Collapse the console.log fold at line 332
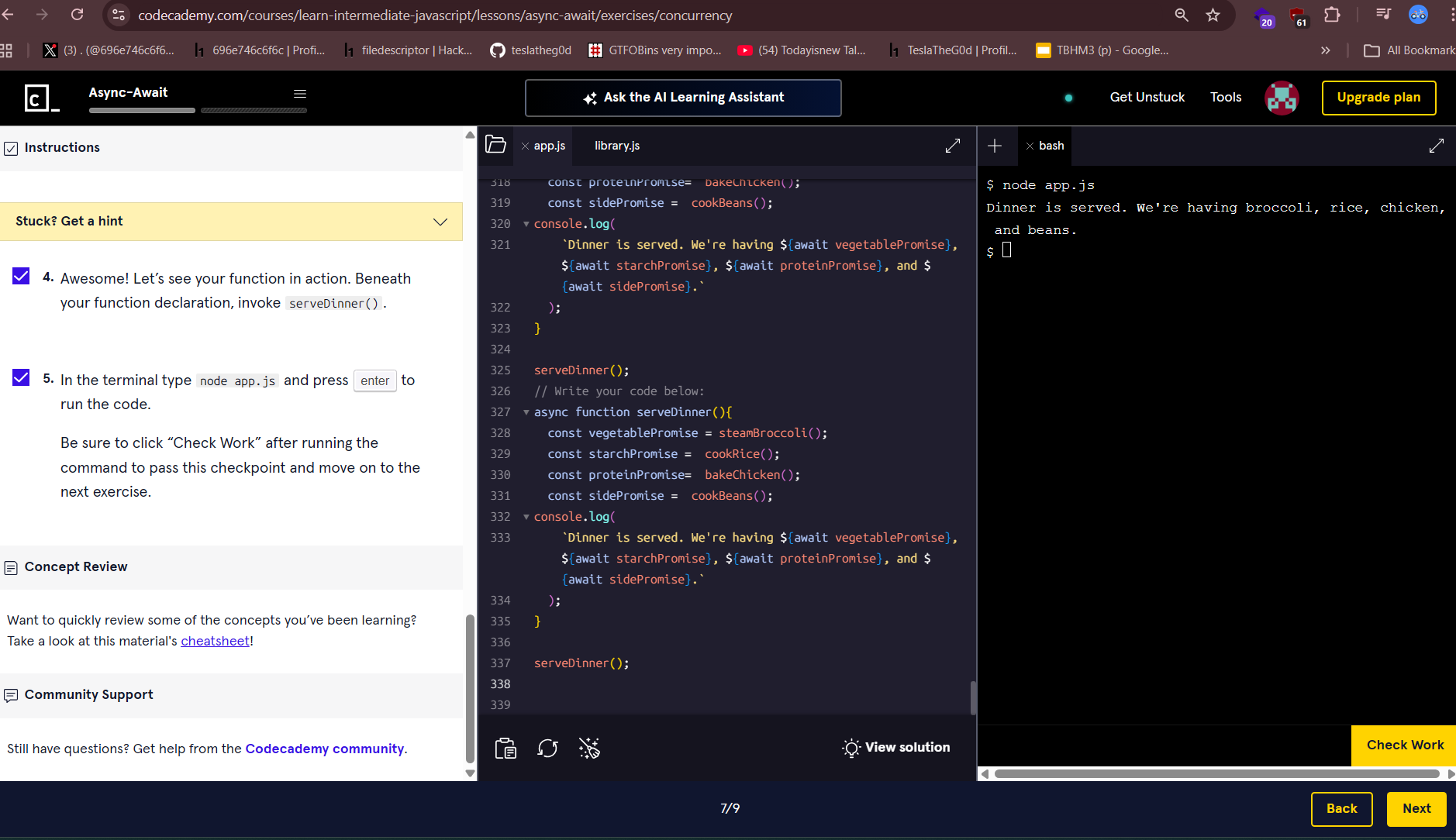The width and height of the screenshot is (1456, 840). (526, 517)
